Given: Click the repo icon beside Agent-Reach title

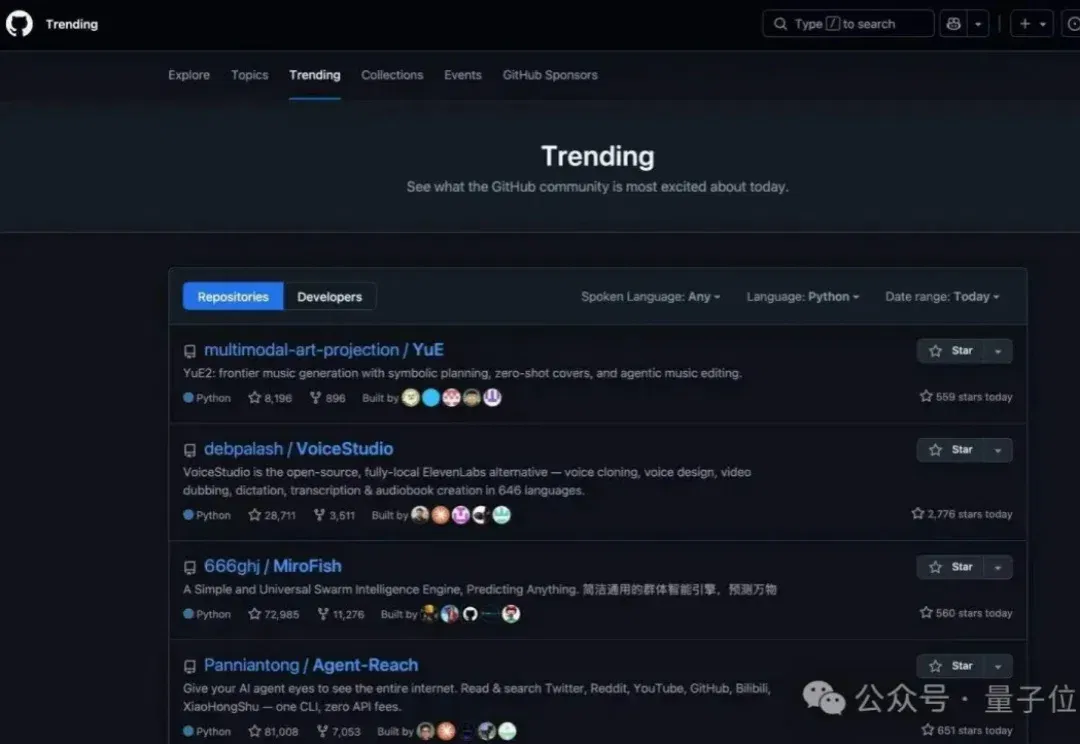Looking at the screenshot, I should pyautogui.click(x=190, y=667).
